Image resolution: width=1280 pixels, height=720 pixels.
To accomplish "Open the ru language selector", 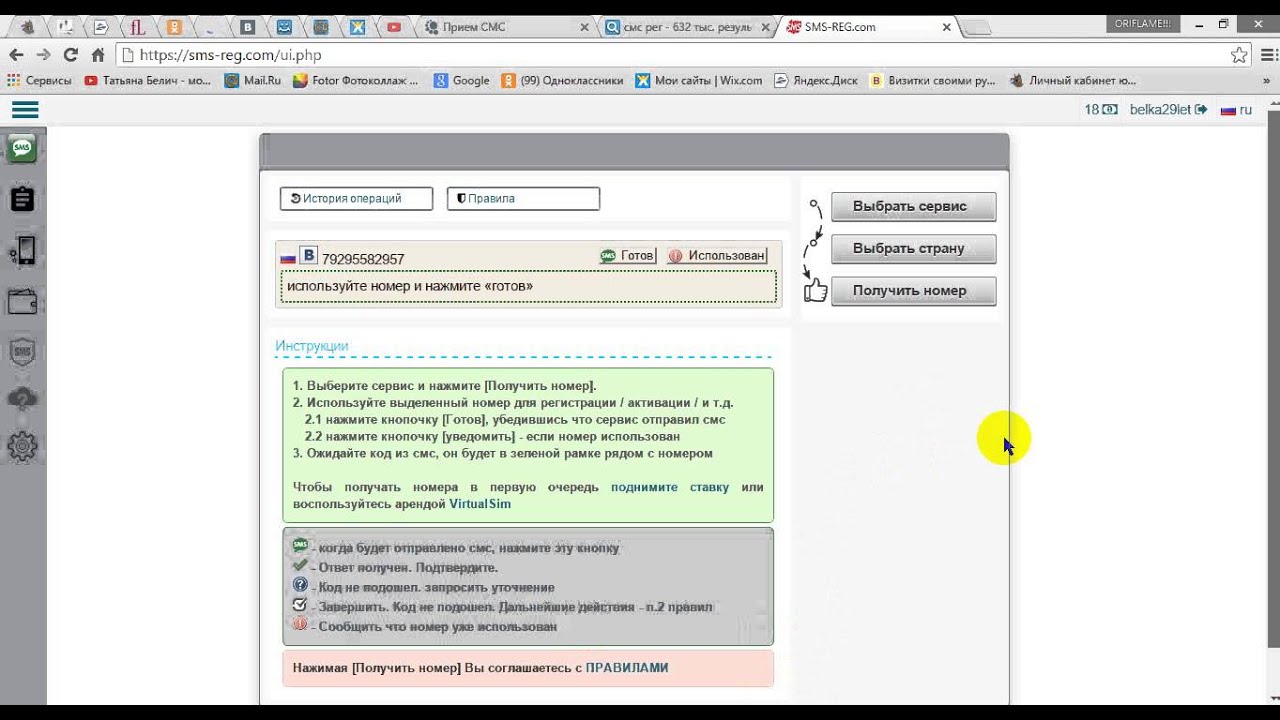I will (x=1236, y=110).
